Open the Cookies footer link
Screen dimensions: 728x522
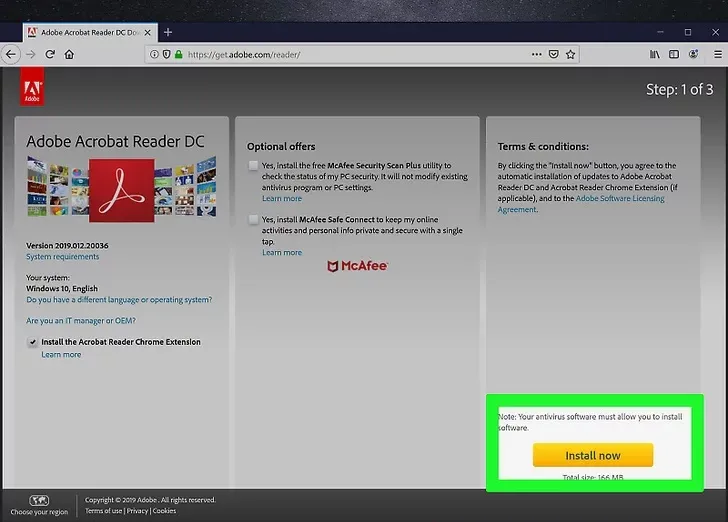click(164, 511)
